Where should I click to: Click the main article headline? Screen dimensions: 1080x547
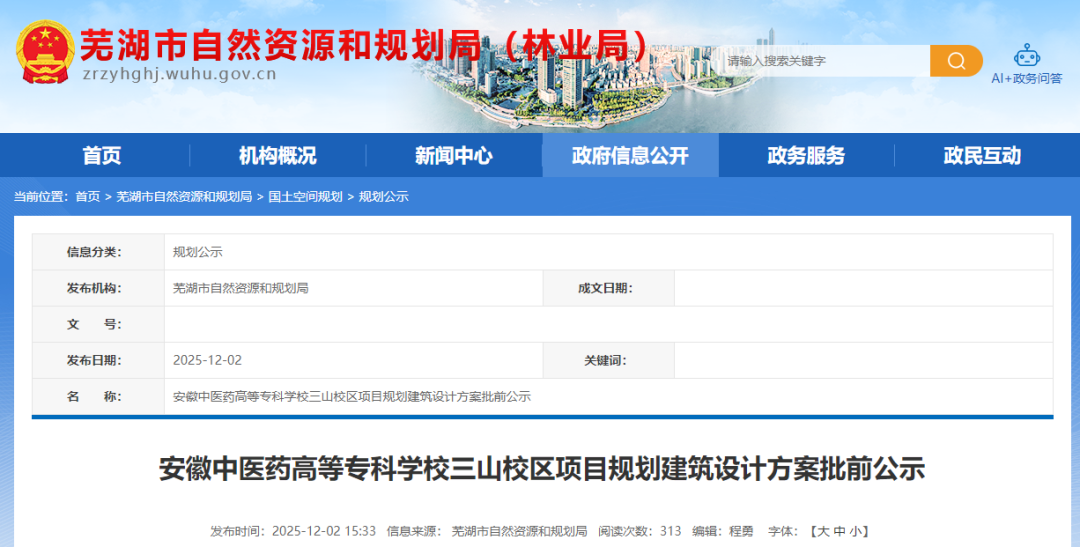click(x=541, y=469)
